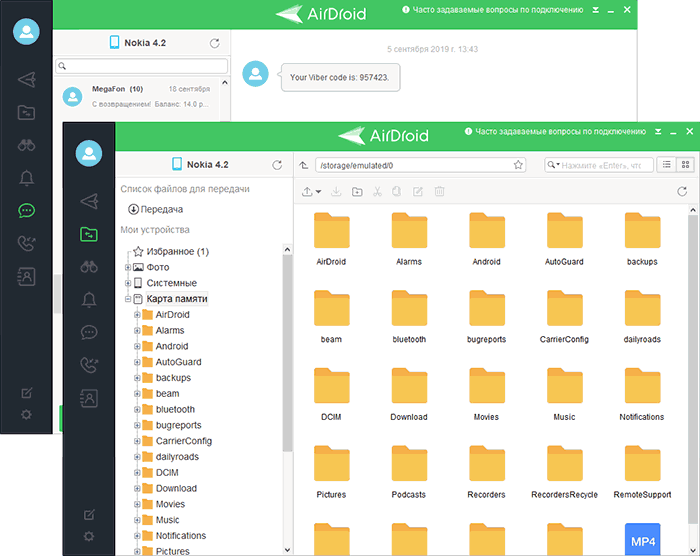This screenshot has height=556, width=700.
Task: Open the contacts icon in the front window sidebar
Action: pos(89,398)
